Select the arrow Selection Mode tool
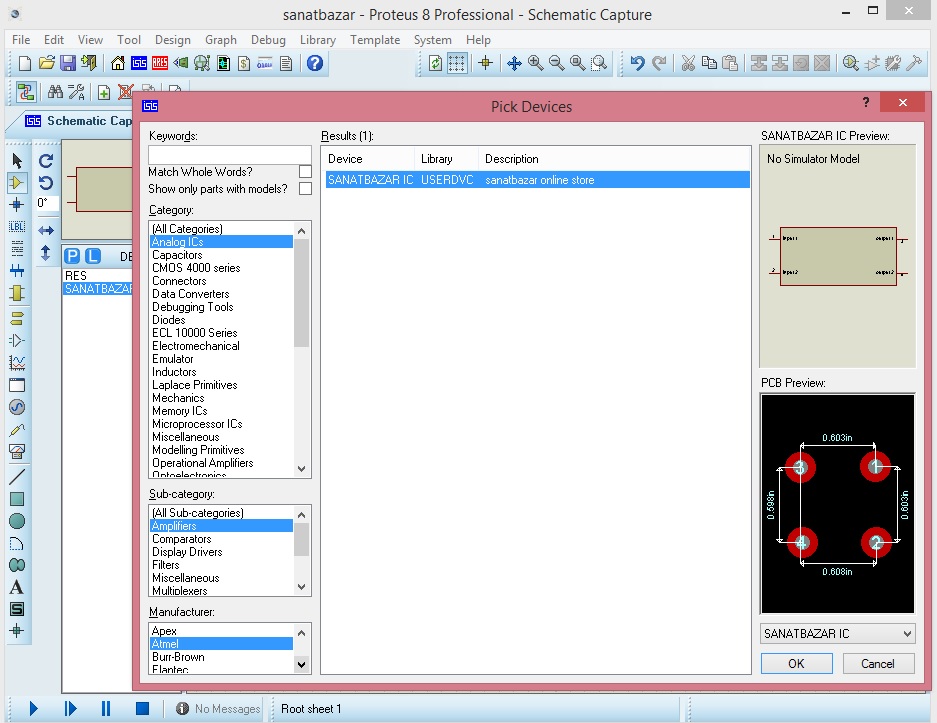937x723 pixels. coord(17,161)
